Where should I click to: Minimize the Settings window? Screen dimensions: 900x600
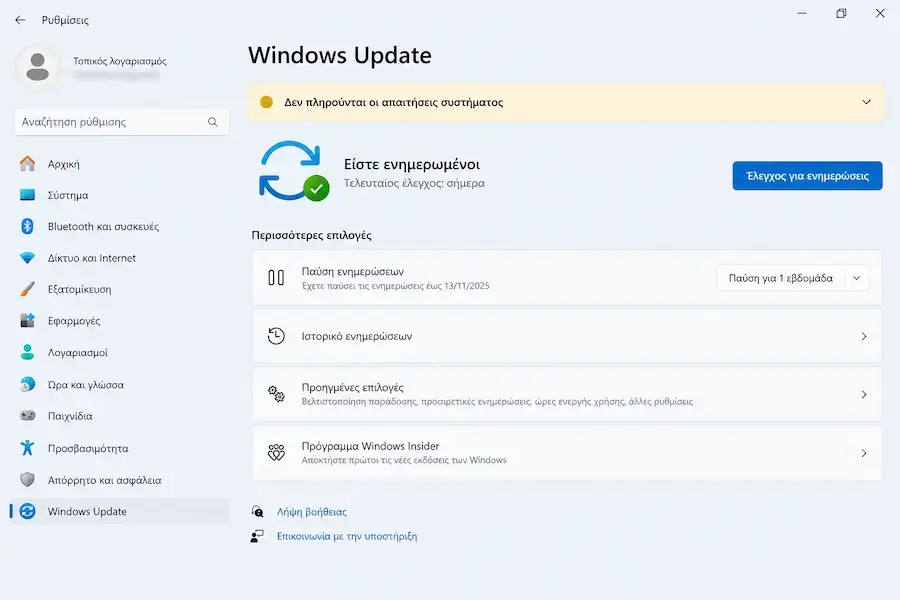(x=802, y=13)
